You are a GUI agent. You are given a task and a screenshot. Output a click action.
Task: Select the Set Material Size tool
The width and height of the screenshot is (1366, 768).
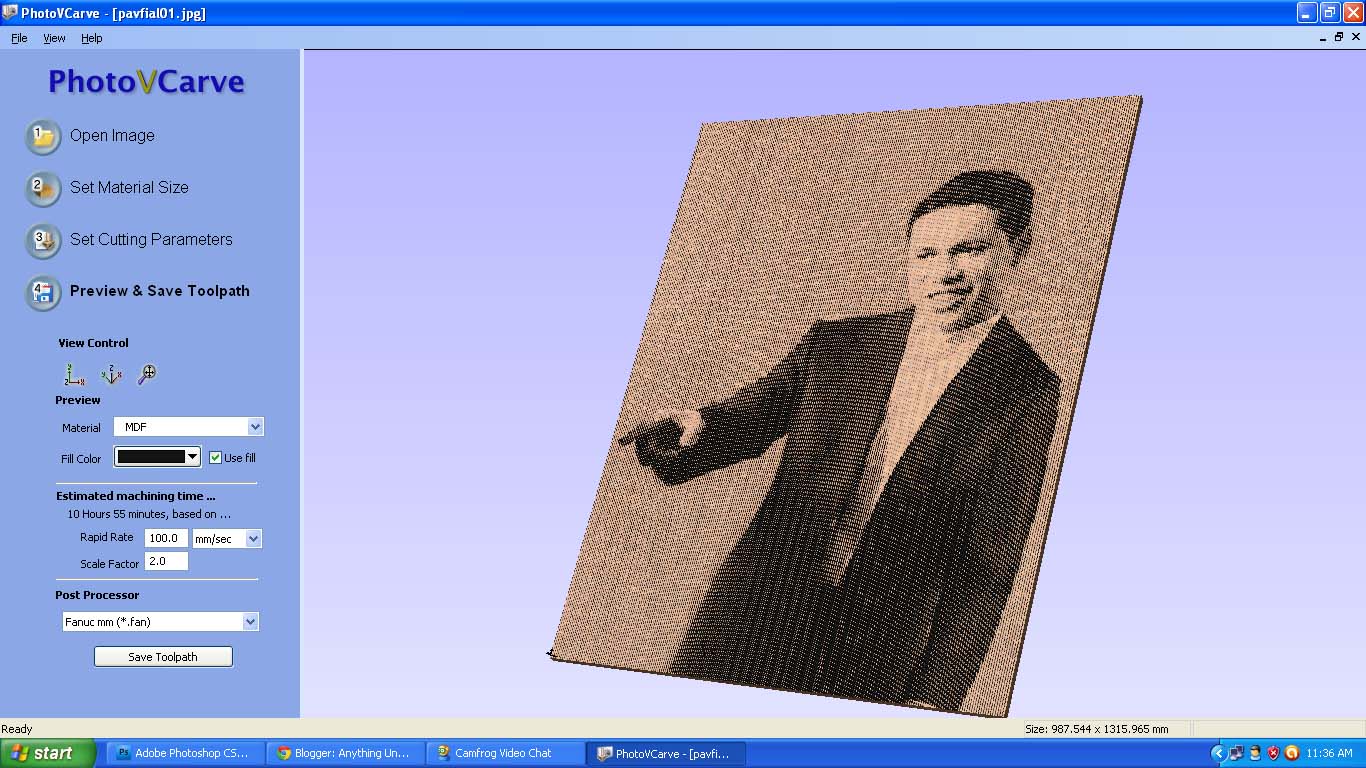[x=128, y=187]
